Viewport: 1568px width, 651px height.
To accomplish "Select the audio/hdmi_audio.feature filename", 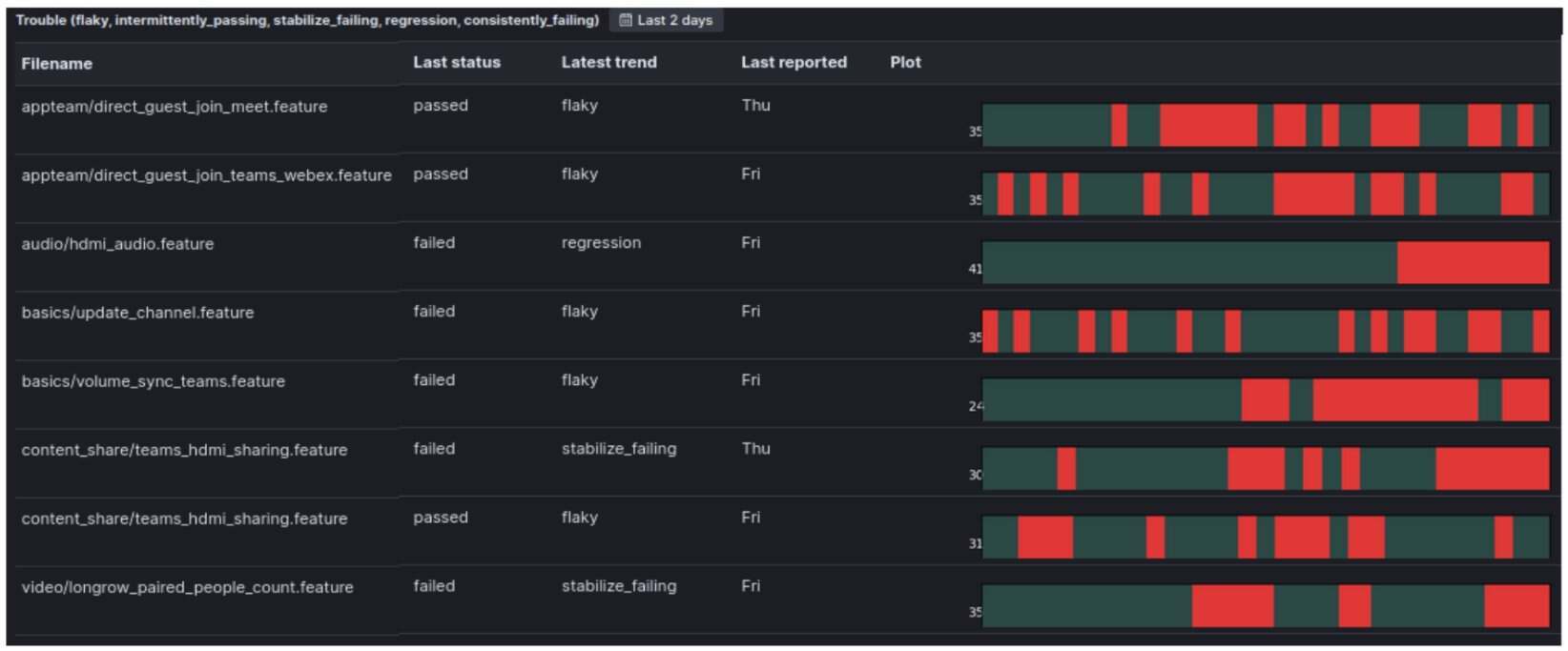I will click(x=117, y=244).
